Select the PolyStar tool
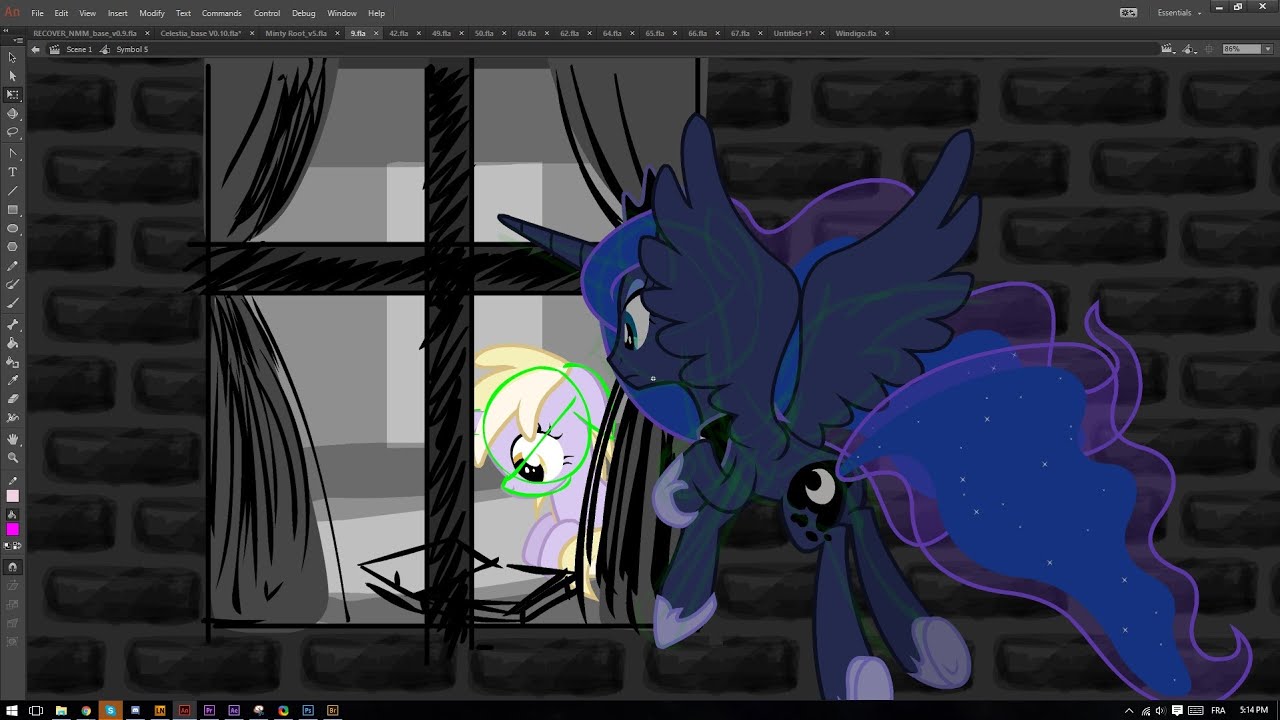 pyautogui.click(x=12, y=247)
